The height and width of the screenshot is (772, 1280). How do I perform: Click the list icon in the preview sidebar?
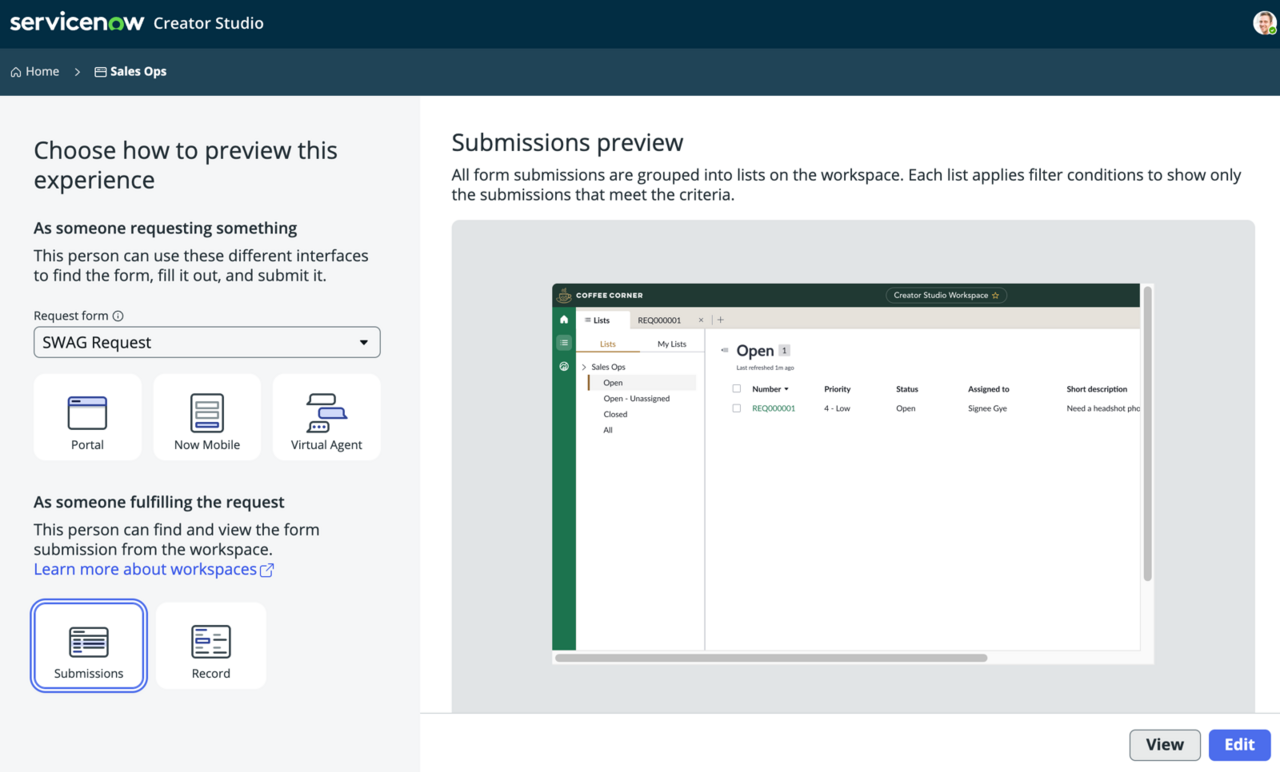coord(564,343)
